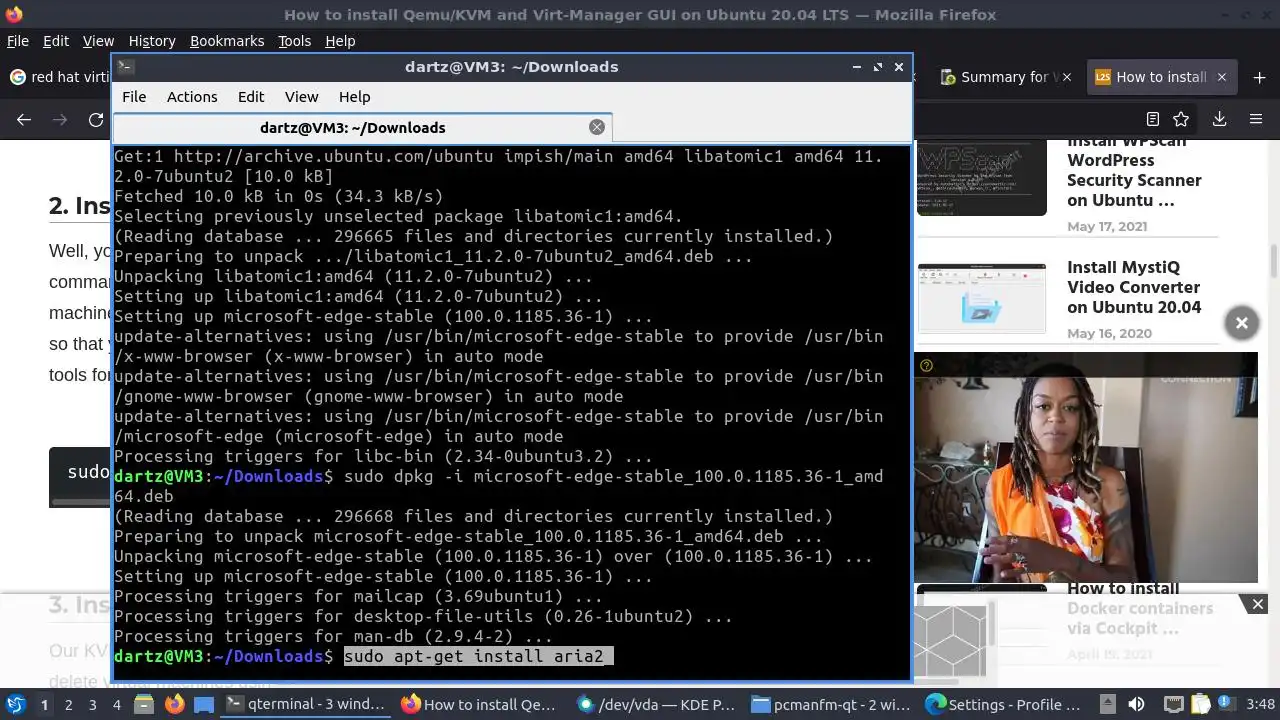
Task: Open Firefox File menu
Action: pos(18,41)
